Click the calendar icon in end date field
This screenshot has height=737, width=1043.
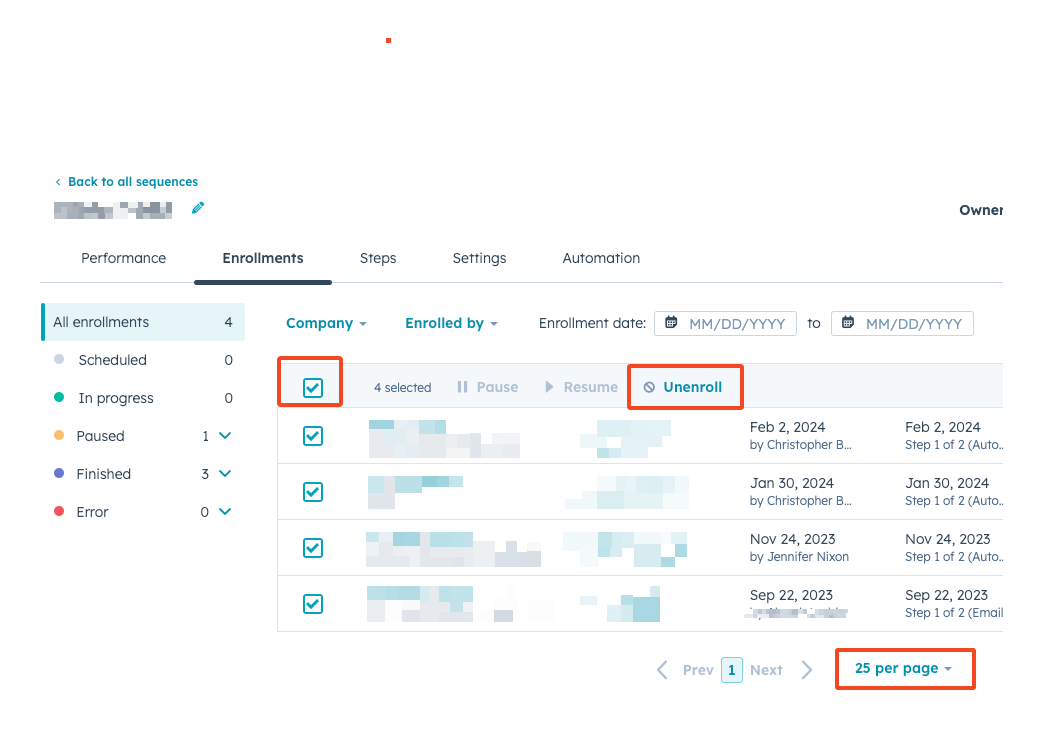point(848,323)
